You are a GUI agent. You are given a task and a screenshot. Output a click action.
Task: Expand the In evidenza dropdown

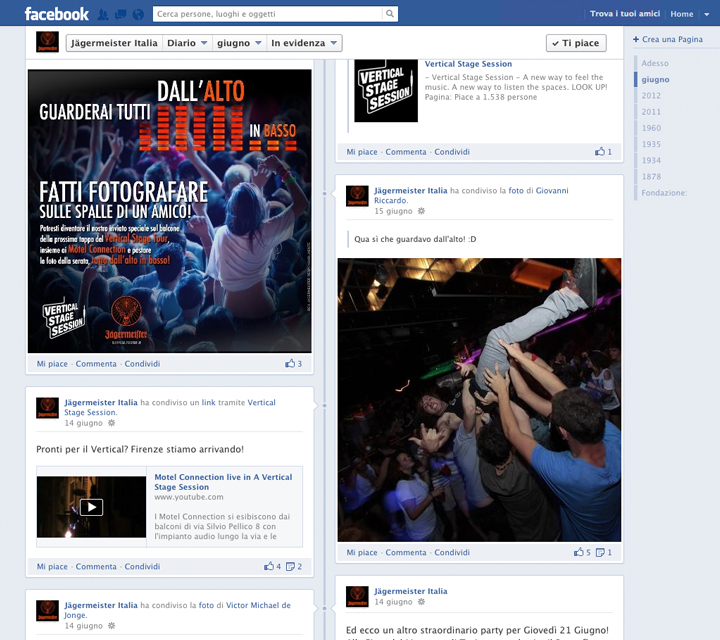(x=304, y=43)
